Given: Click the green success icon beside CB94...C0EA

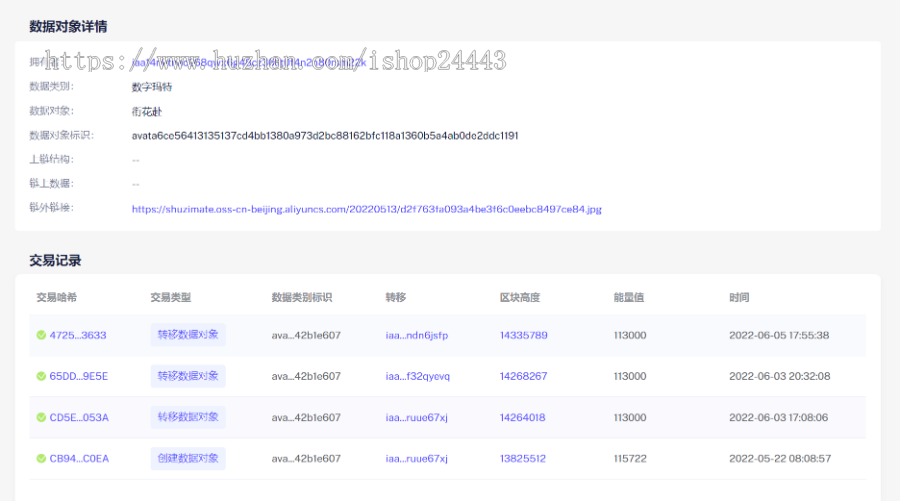Looking at the screenshot, I should tap(41, 459).
